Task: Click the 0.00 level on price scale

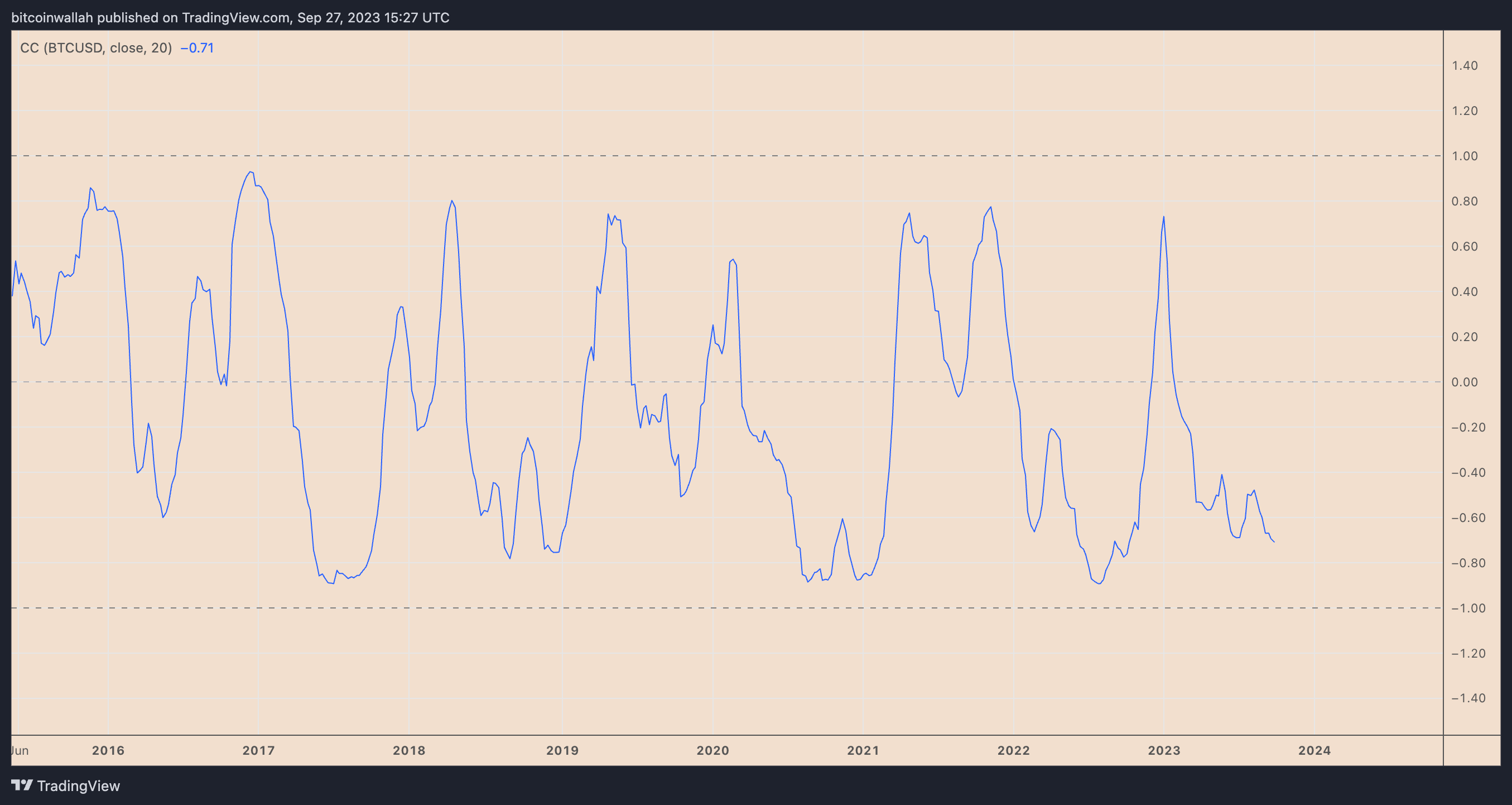Action: 1465,382
